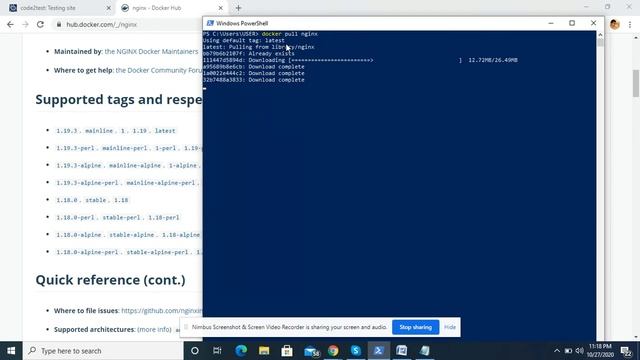Click the stable tag
640x360 pixels.
96,200
